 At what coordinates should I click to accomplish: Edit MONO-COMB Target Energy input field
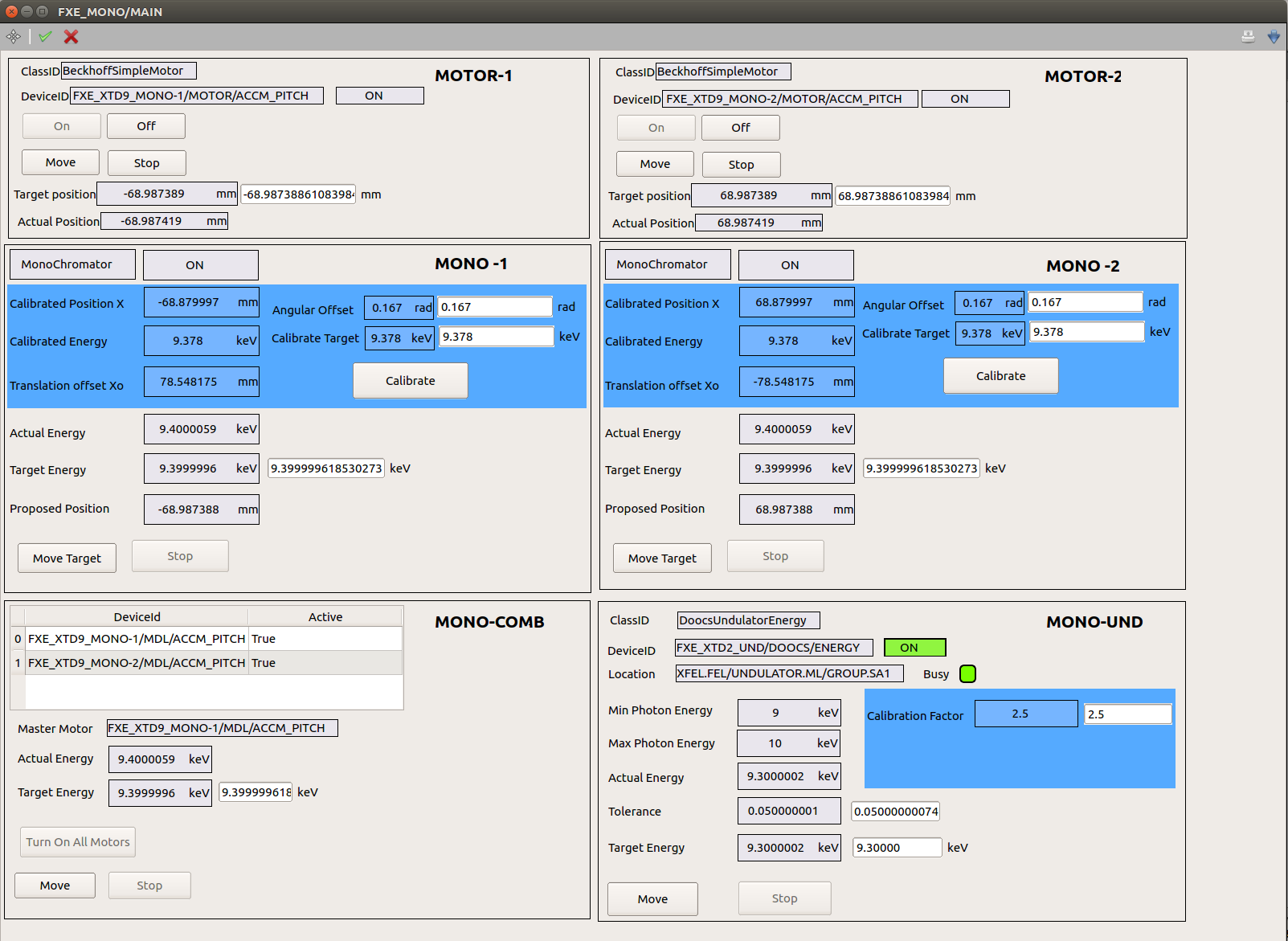pyautogui.click(x=256, y=792)
